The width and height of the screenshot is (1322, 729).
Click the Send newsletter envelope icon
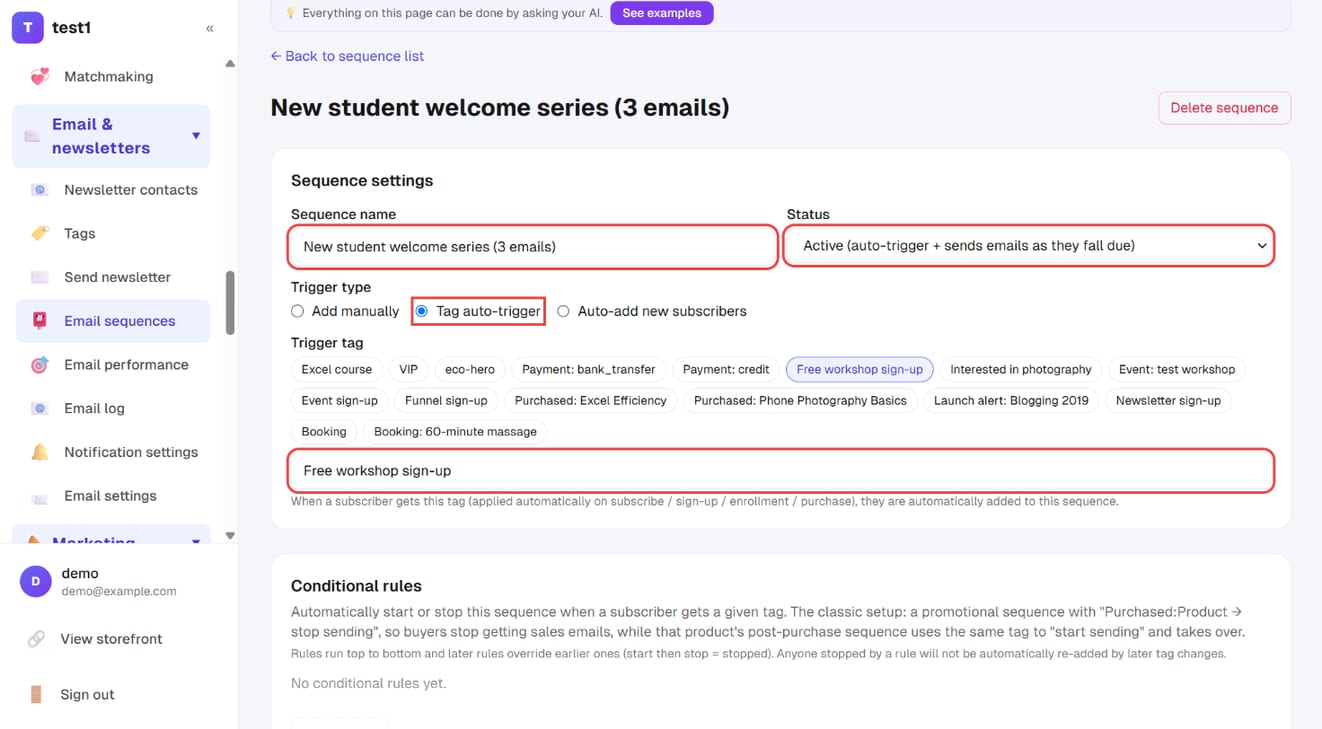(x=40, y=277)
